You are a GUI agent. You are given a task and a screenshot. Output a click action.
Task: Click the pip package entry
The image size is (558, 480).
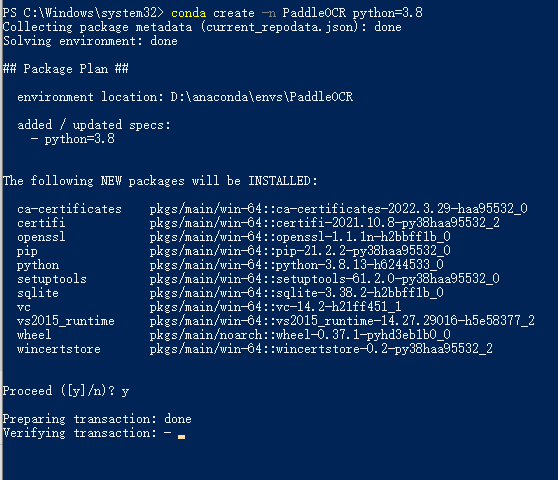pyautogui.click(x=27, y=251)
